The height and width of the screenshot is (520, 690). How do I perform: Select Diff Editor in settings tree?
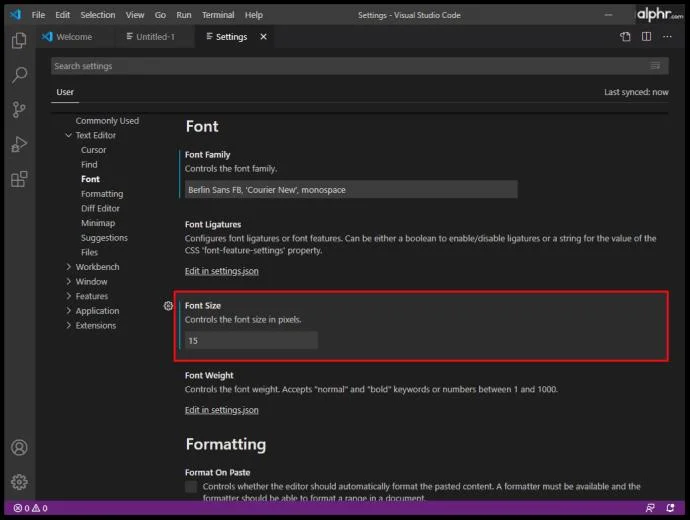tap(100, 209)
